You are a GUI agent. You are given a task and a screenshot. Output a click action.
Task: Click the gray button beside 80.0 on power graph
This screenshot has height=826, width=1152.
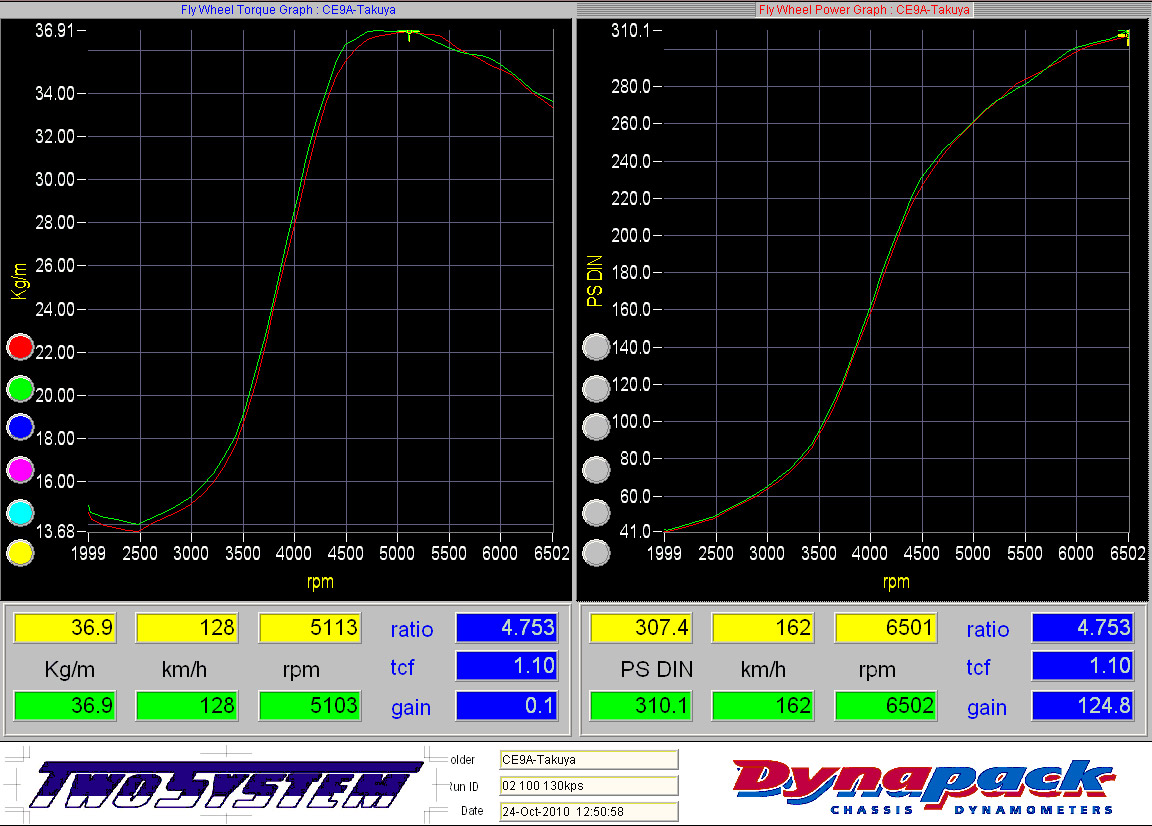597,470
